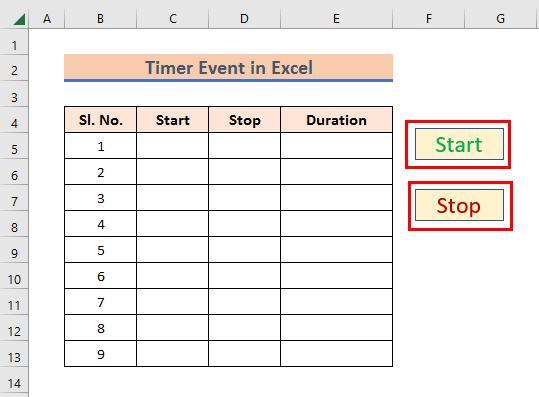Select row 1 header
The image size is (539, 397).
14,45
